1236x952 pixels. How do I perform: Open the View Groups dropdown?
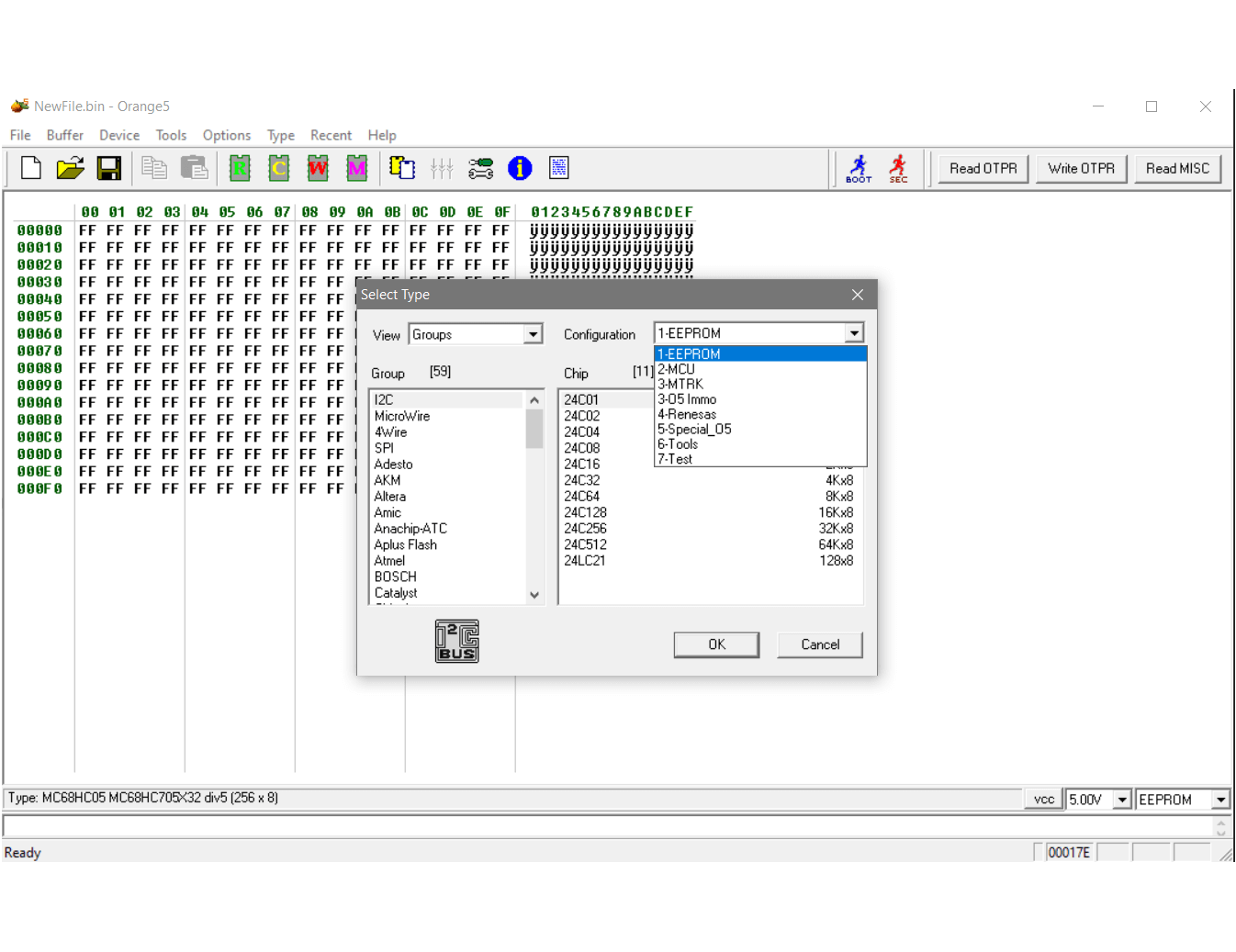(x=533, y=334)
